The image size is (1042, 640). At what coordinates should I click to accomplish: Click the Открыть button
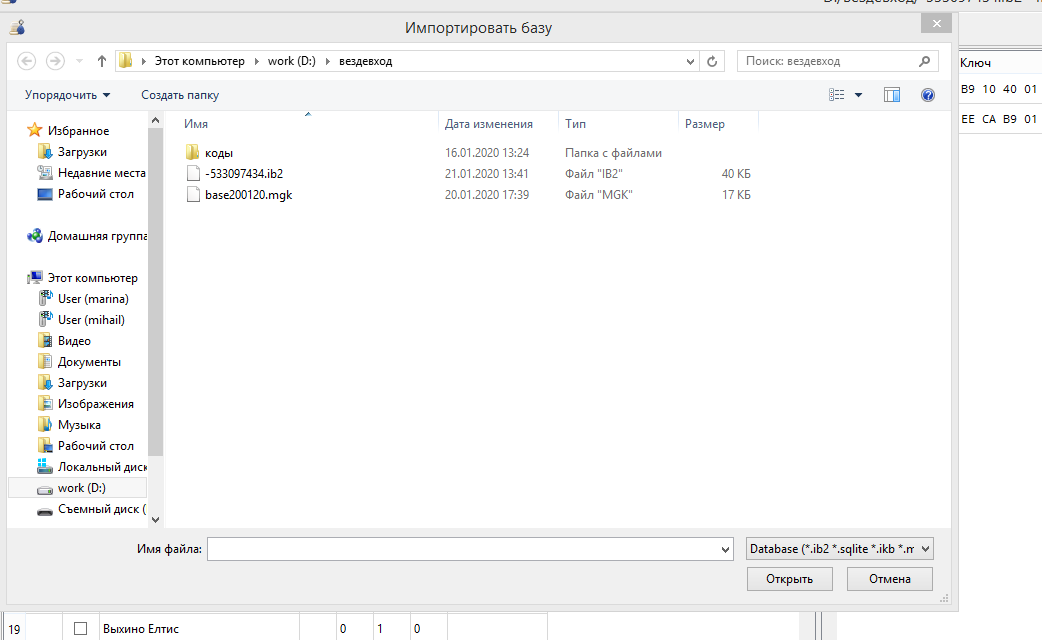(x=789, y=579)
